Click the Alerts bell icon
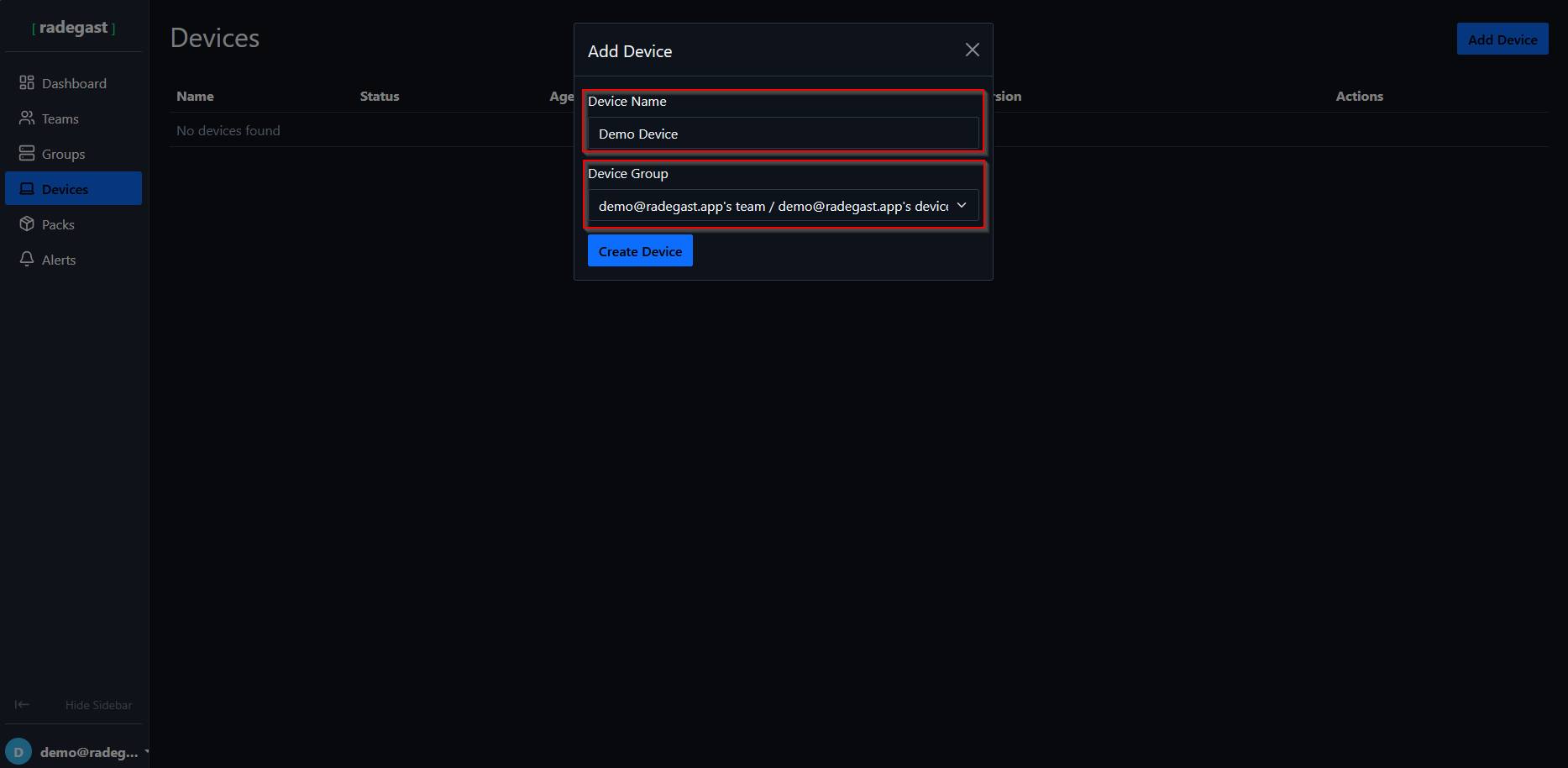Image resolution: width=1568 pixels, height=768 pixels. point(27,259)
